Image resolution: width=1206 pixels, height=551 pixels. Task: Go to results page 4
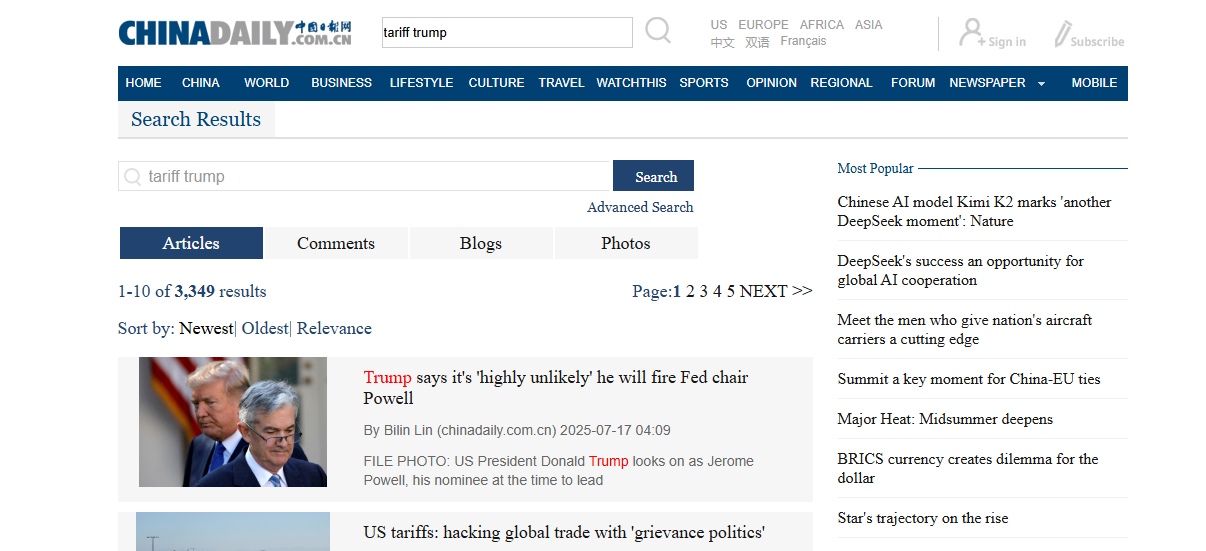717,291
